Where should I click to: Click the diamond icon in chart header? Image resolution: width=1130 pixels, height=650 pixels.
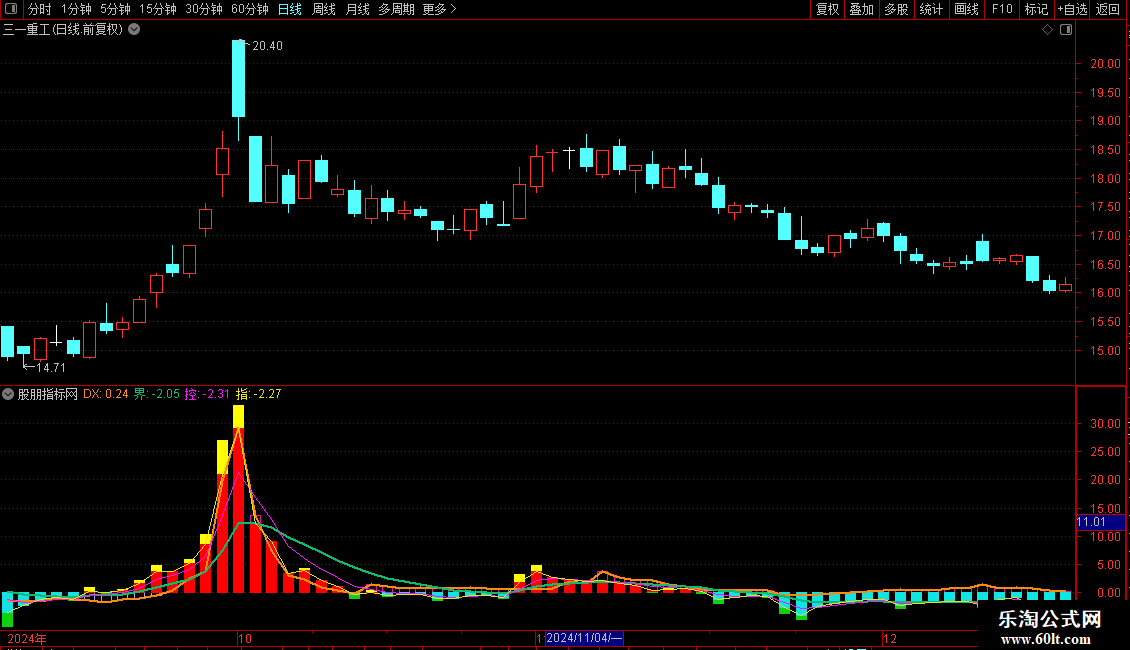pyautogui.click(x=1048, y=30)
